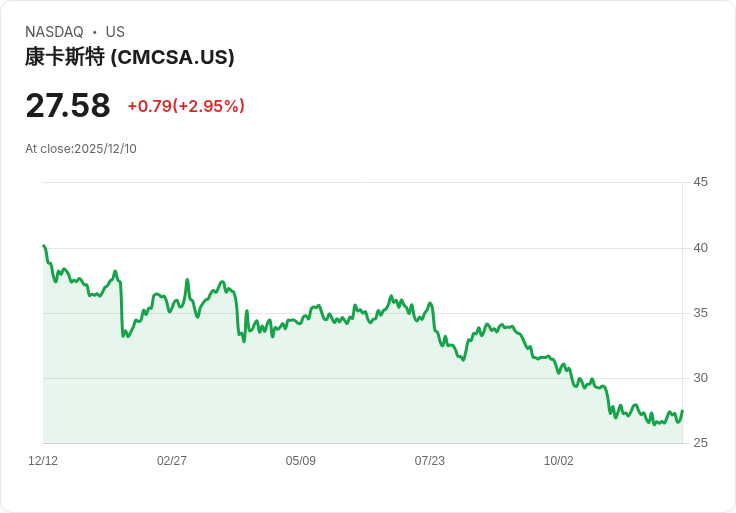Click the 05/09 date axis label
The image size is (736, 513).
click(x=301, y=461)
